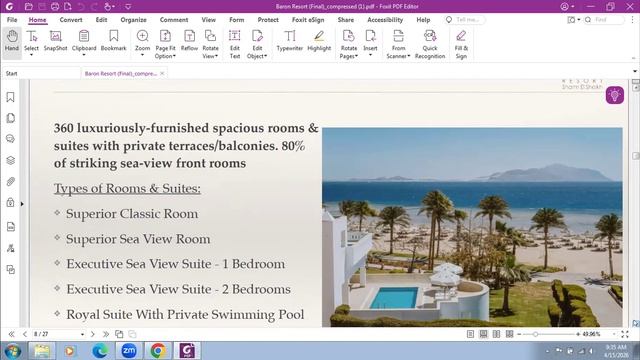Switch to continuous facing view mode

point(509,334)
